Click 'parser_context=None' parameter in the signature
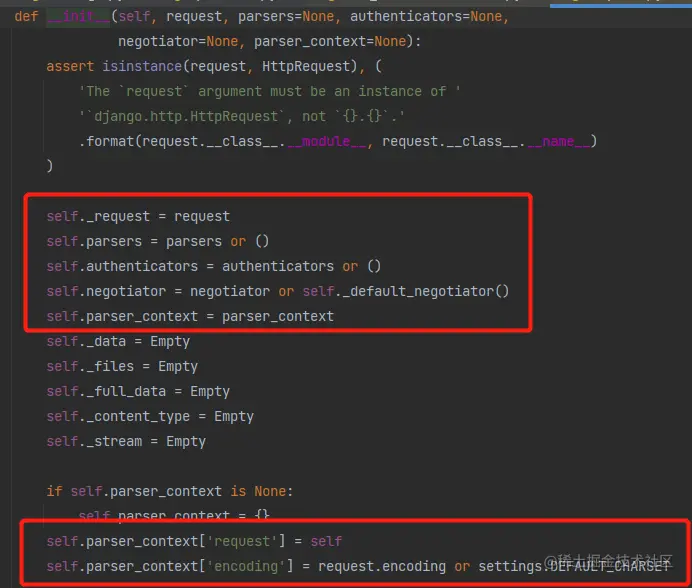Screen dimensions: 692x588 (x=330, y=41)
